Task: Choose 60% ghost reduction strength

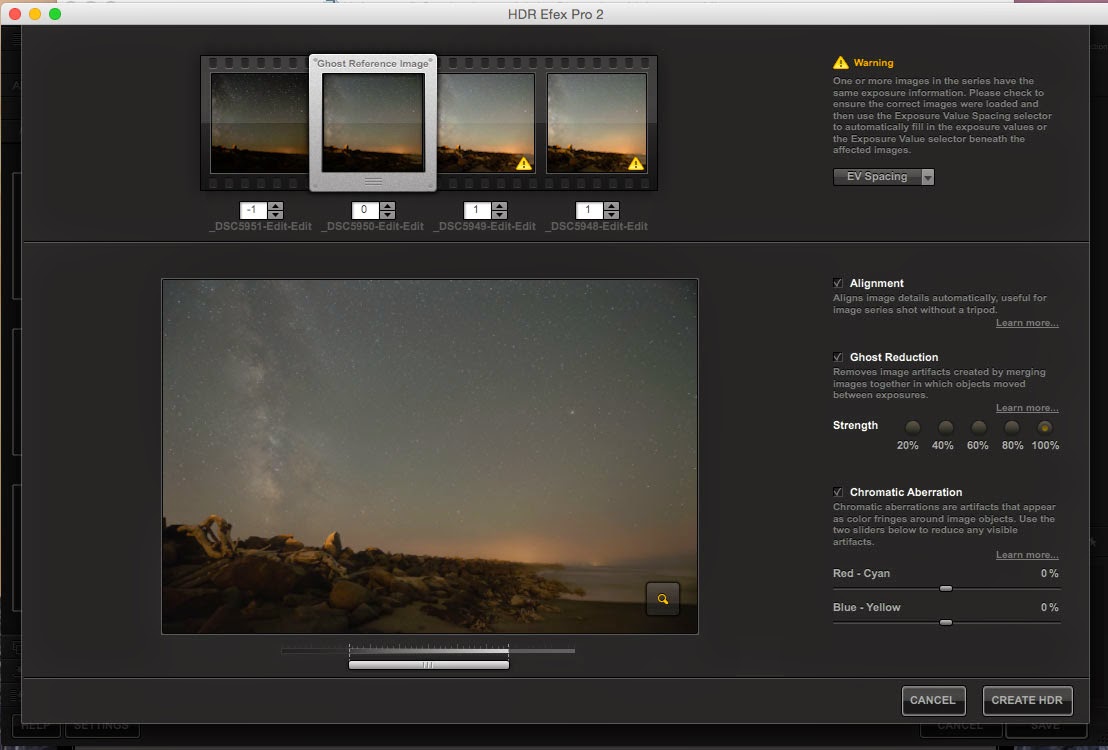Action: (978, 427)
